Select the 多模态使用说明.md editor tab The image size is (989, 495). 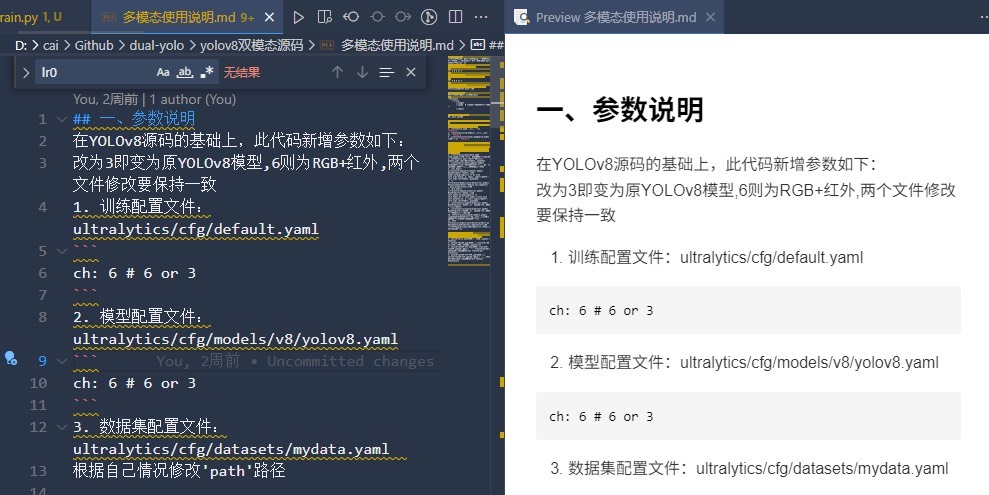point(187,18)
